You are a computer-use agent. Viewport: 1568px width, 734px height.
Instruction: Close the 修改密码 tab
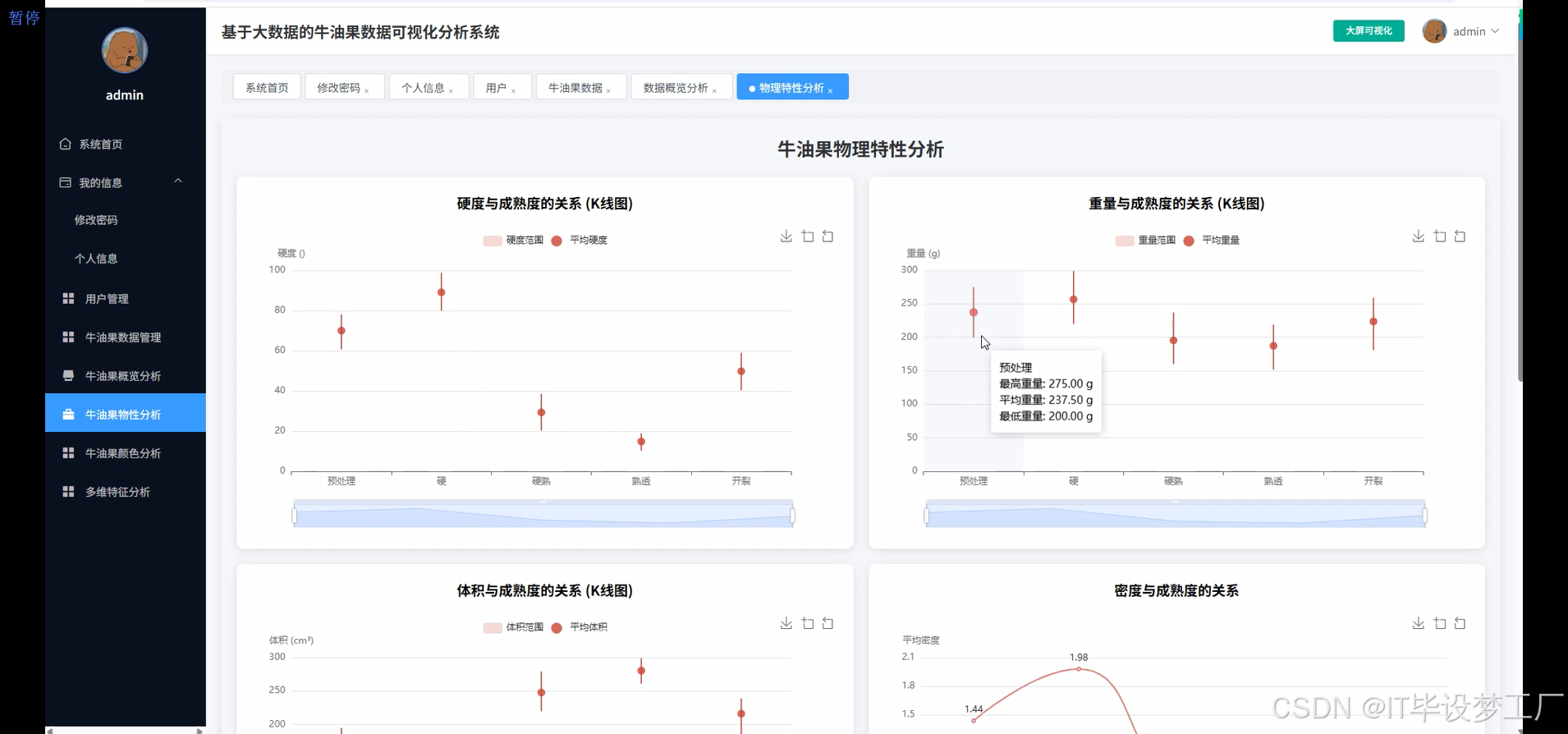(x=367, y=90)
